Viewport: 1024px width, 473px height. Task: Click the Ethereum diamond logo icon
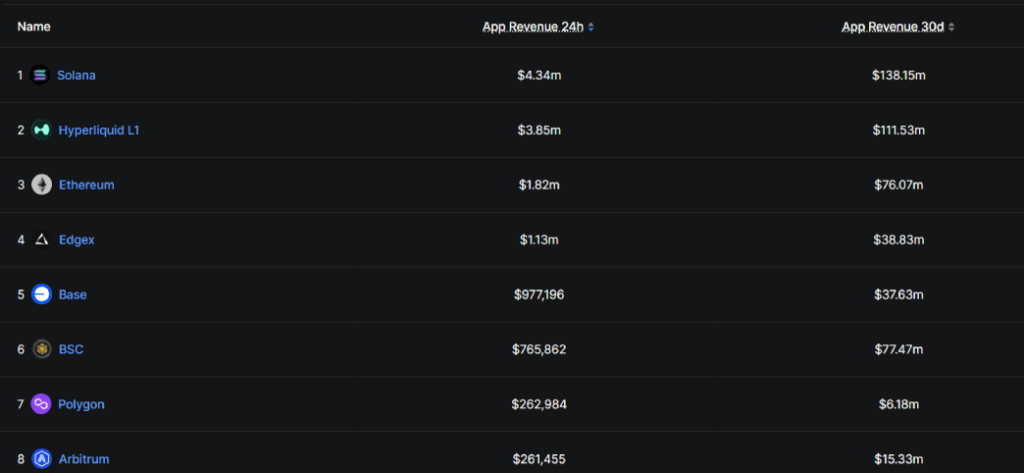coord(41,185)
